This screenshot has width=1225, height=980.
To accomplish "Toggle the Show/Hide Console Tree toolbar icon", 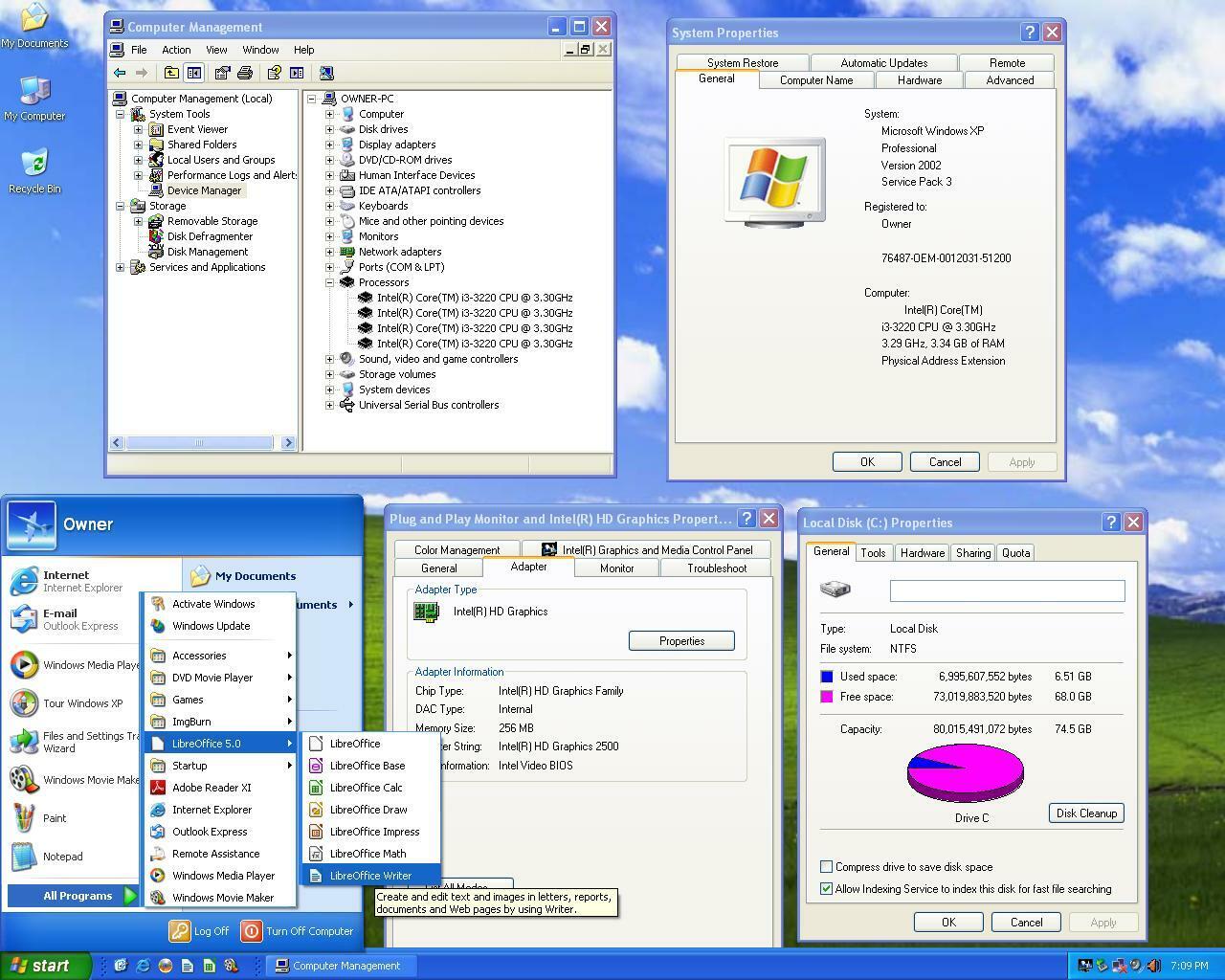I will 193,73.
